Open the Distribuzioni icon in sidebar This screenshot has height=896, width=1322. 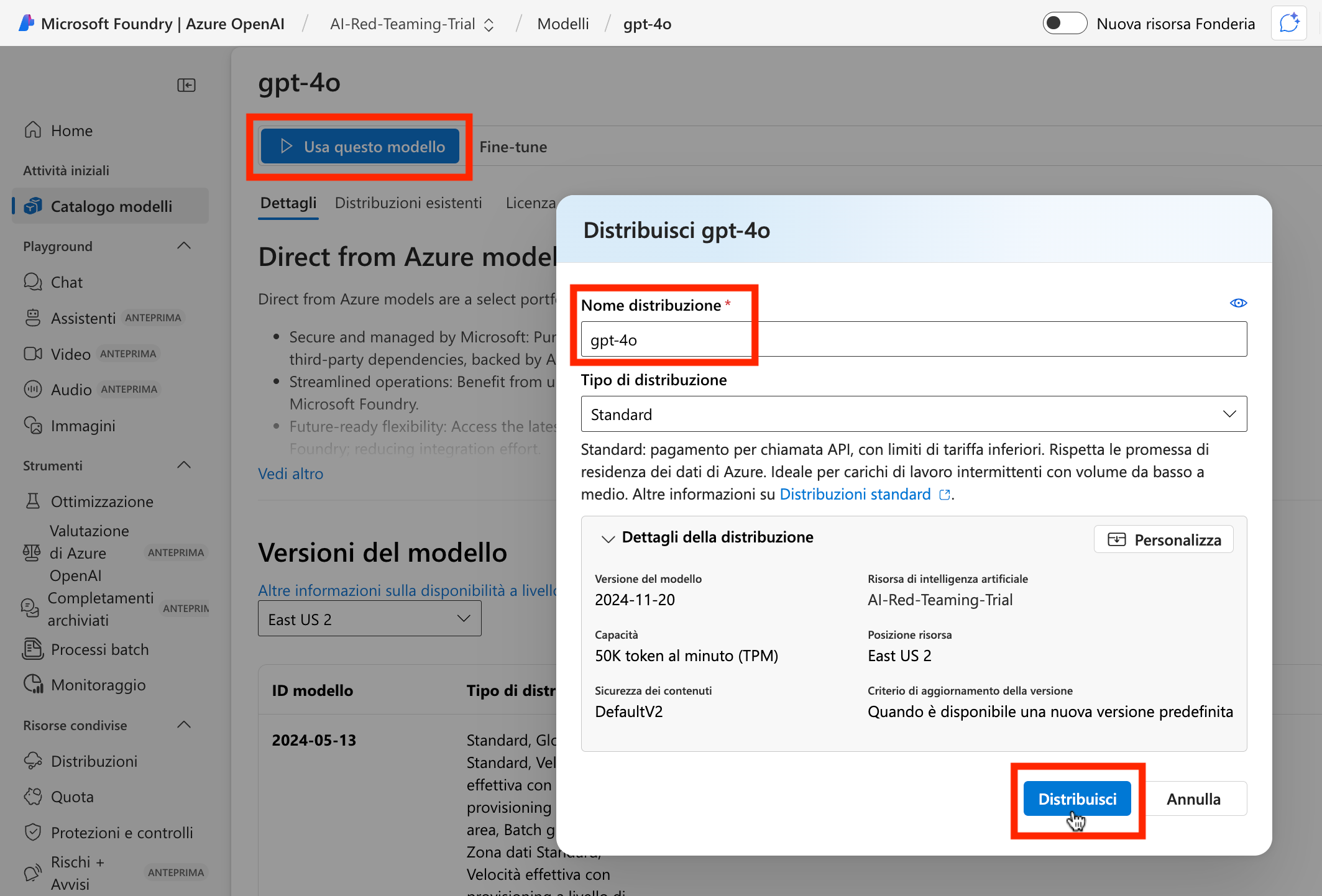[33, 761]
